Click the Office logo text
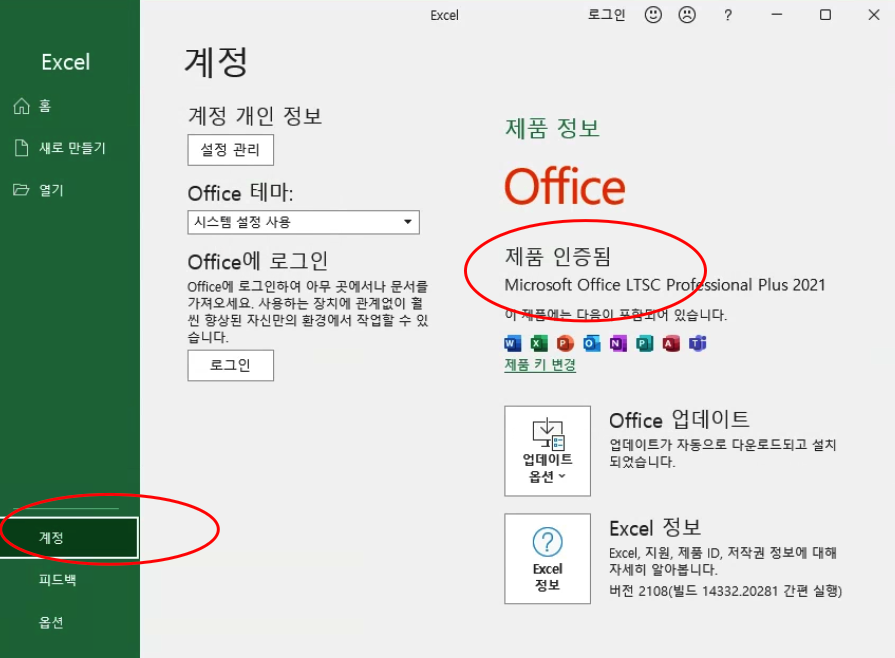Image resolution: width=895 pixels, height=658 pixels. pyautogui.click(x=565, y=186)
